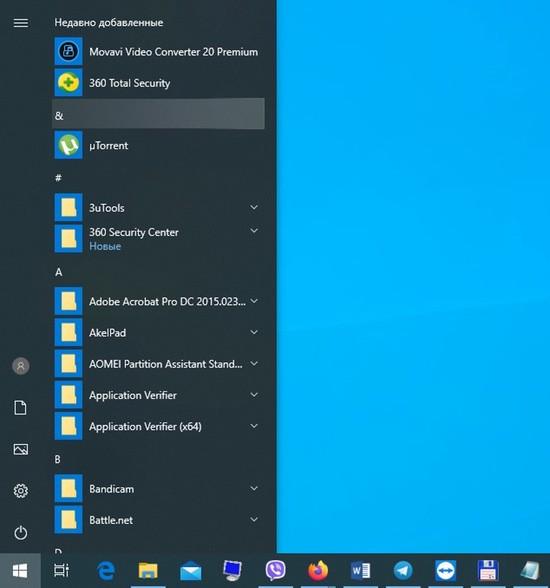Click the 360 Security Center folder icon

pos(69,238)
